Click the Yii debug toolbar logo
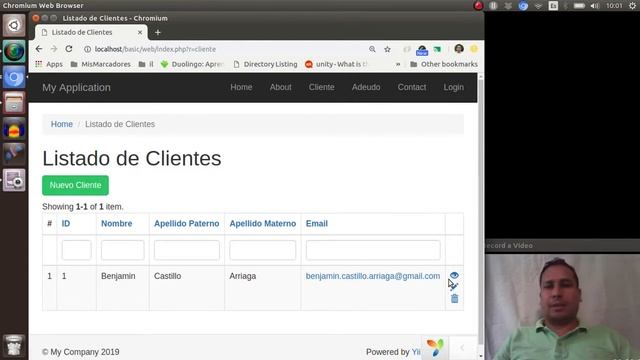Screen dimensions: 640x360 point(435,348)
